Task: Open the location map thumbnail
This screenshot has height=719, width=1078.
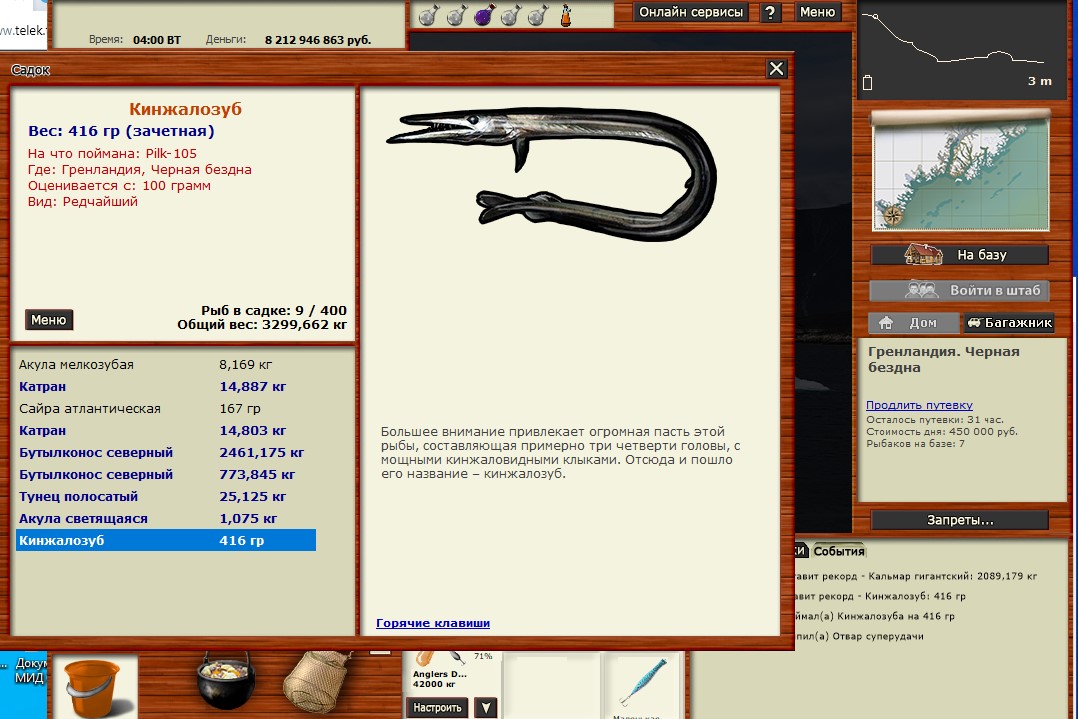Action: pyautogui.click(x=958, y=169)
